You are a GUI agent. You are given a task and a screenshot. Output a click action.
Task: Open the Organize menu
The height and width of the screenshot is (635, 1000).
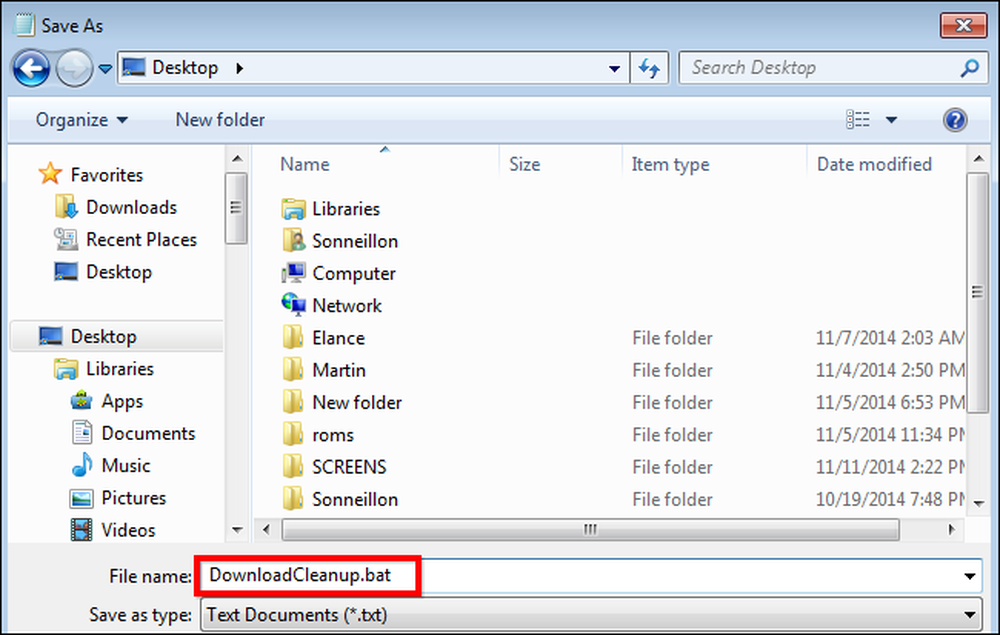pos(82,120)
